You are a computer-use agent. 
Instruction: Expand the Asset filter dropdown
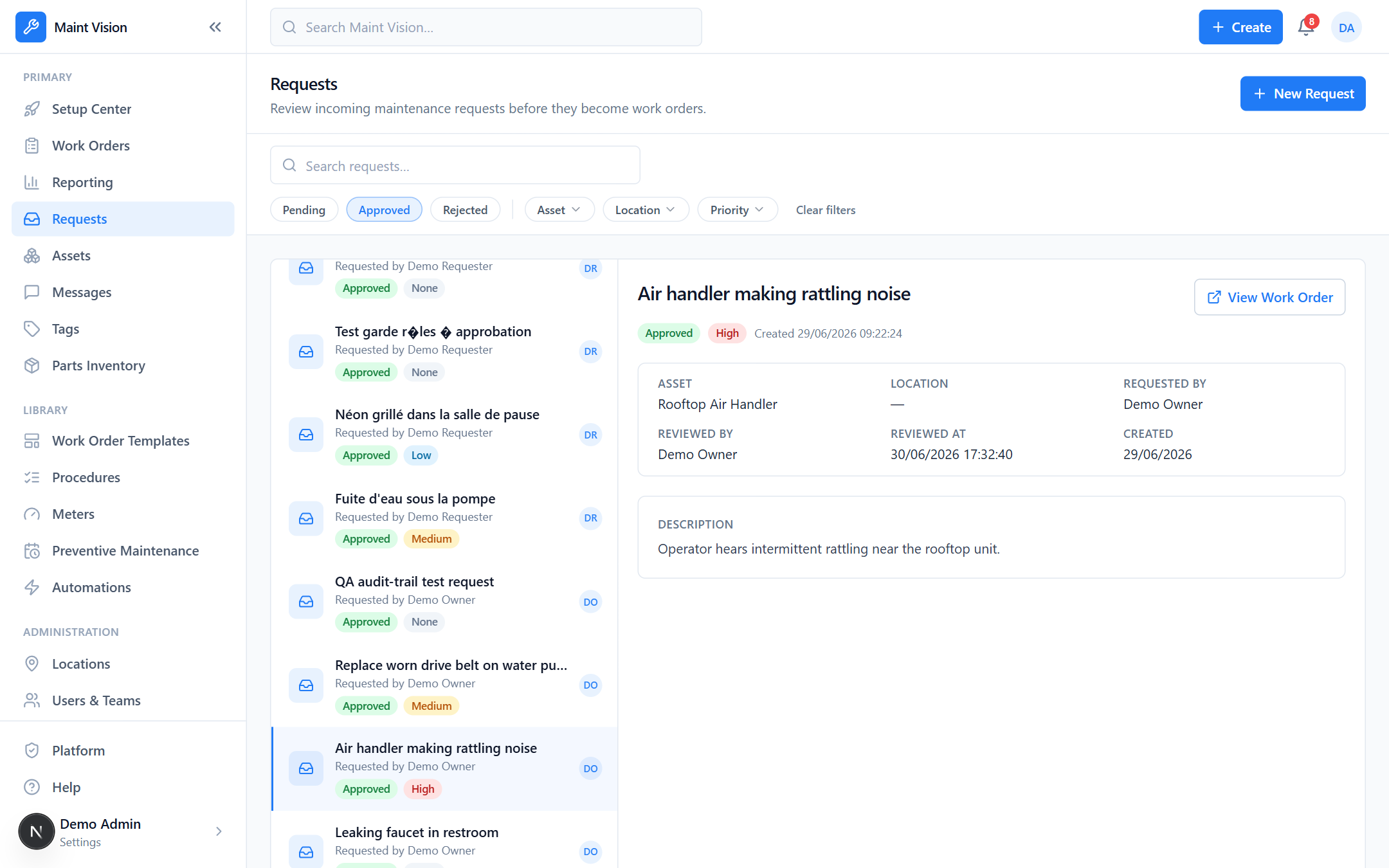[x=559, y=210]
